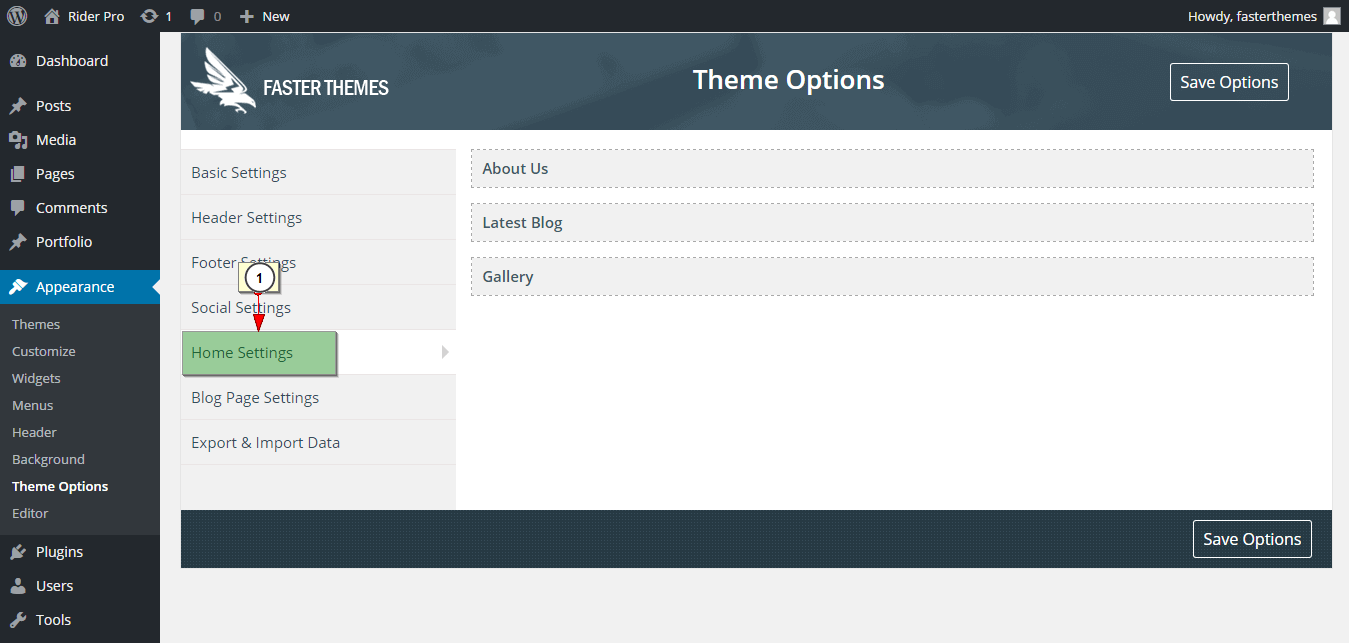Click the Tools wrench icon
The width and height of the screenshot is (1349, 643).
pyautogui.click(x=18, y=620)
